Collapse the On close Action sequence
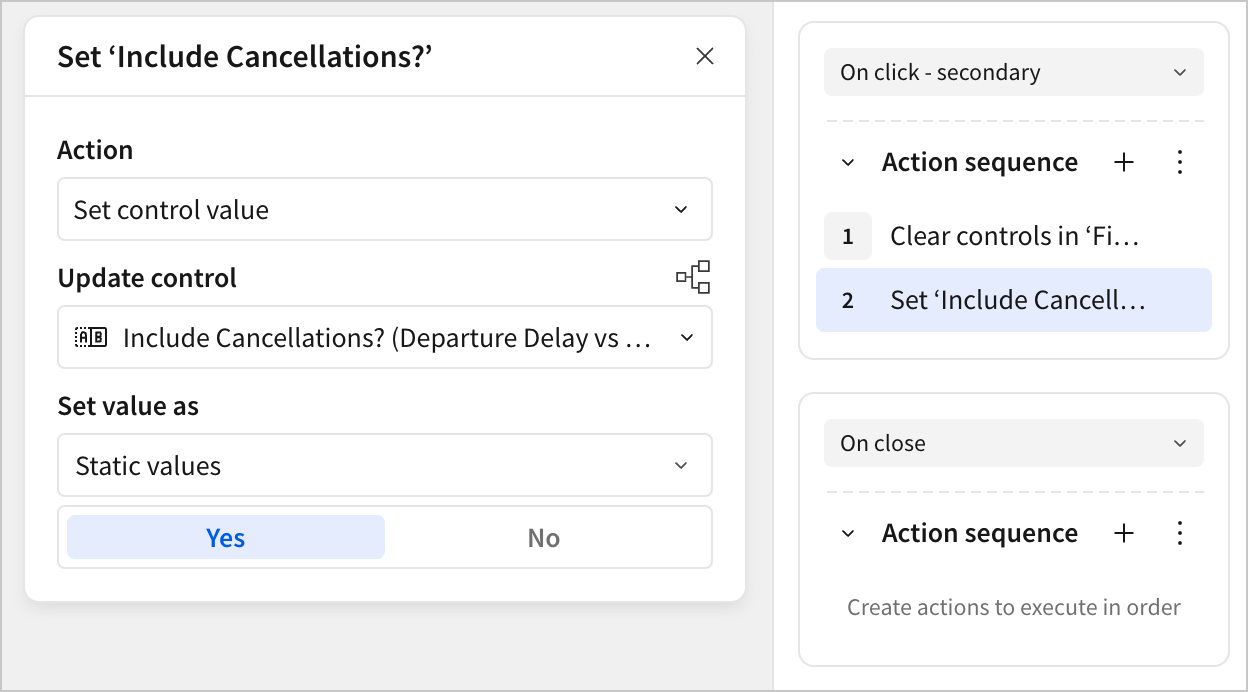The image size is (1248, 692). click(848, 534)
